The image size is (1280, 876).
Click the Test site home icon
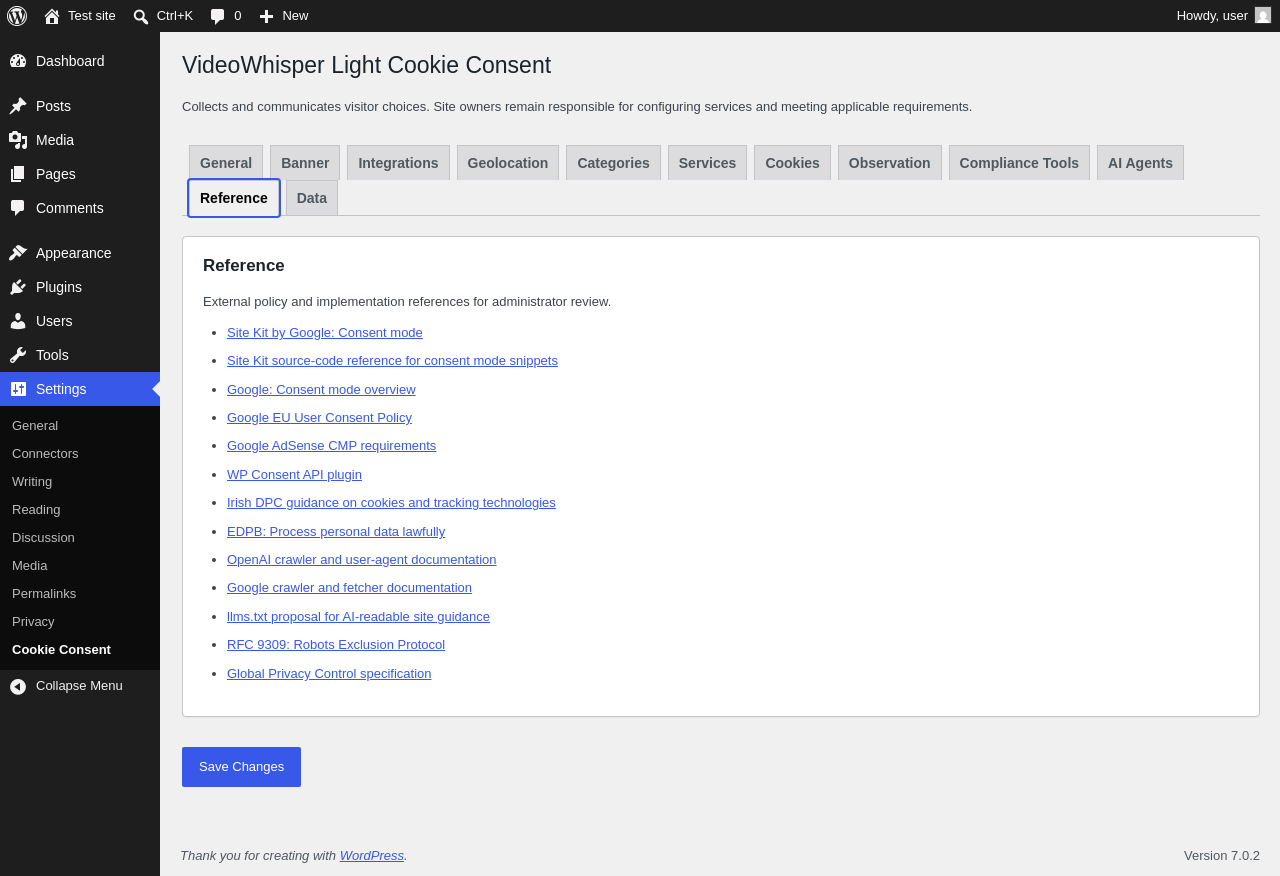(52, 16)
